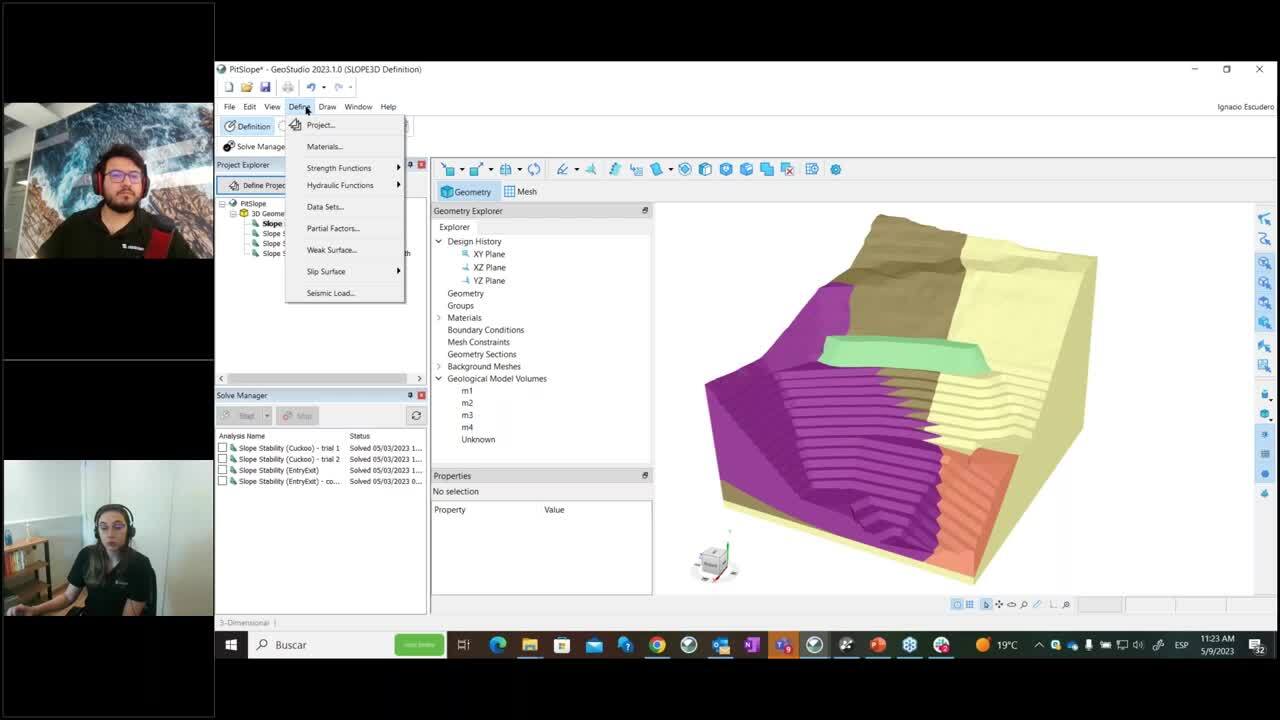1280x720 pixels.
Task: Click the Windows Start button
Action: click(x=231, y=645)
